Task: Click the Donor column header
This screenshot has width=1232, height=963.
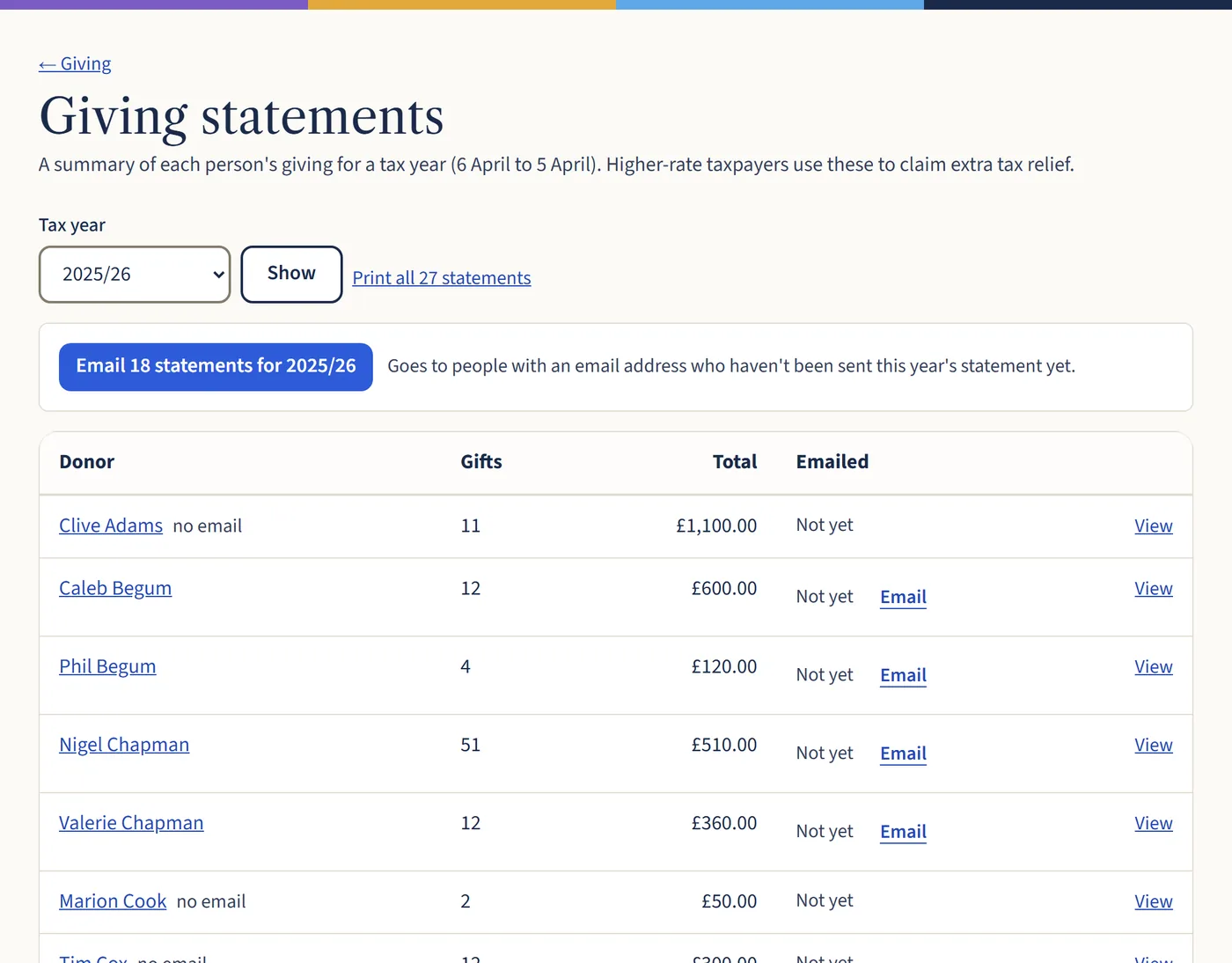Action: click(87, 462)
